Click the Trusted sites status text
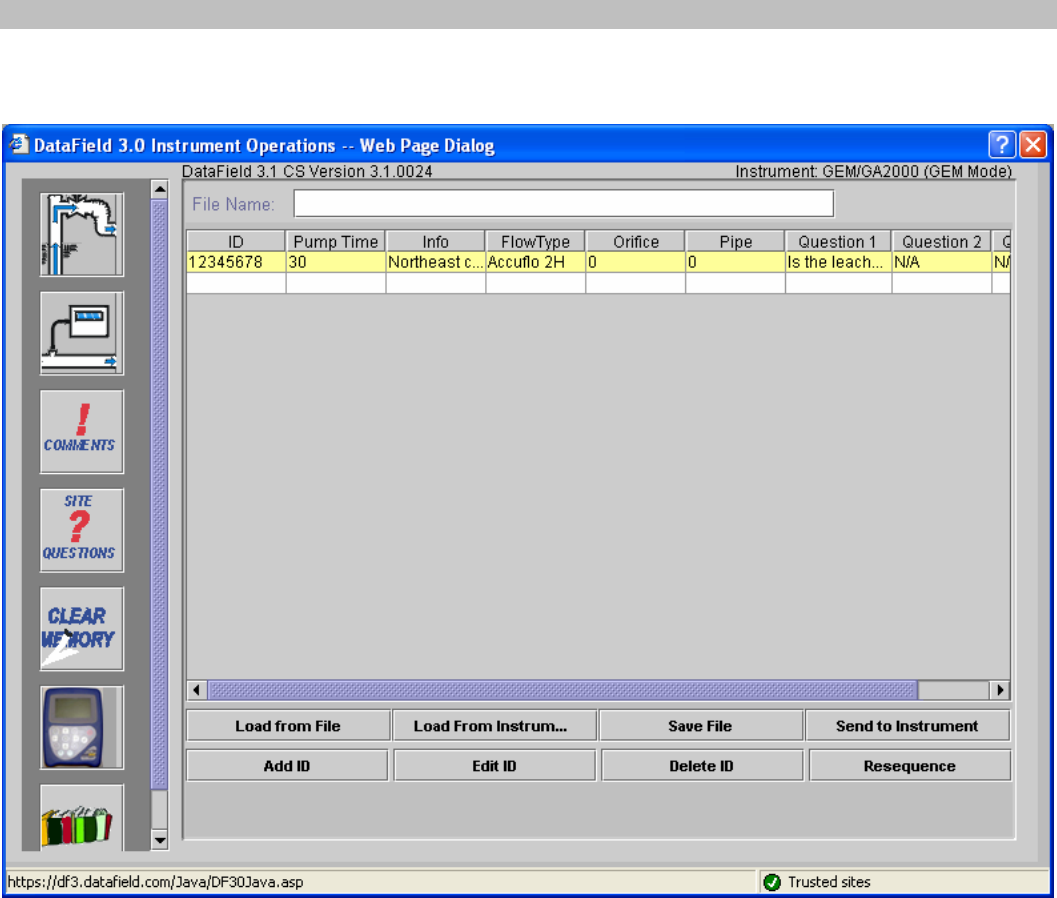The image size is (1057, 898). [829, 882]
